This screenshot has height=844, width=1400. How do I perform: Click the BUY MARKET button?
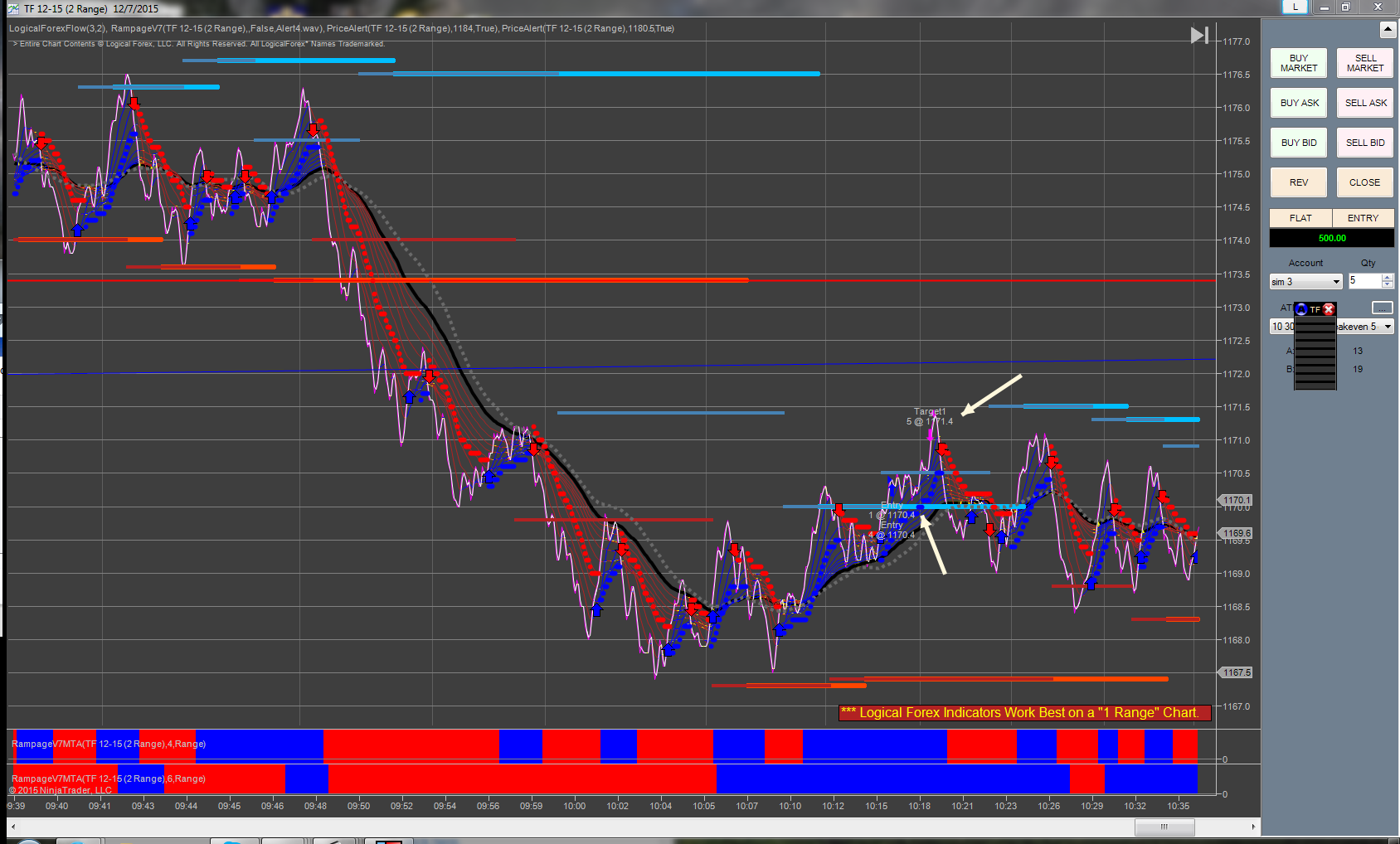(x=1299, y=63)
